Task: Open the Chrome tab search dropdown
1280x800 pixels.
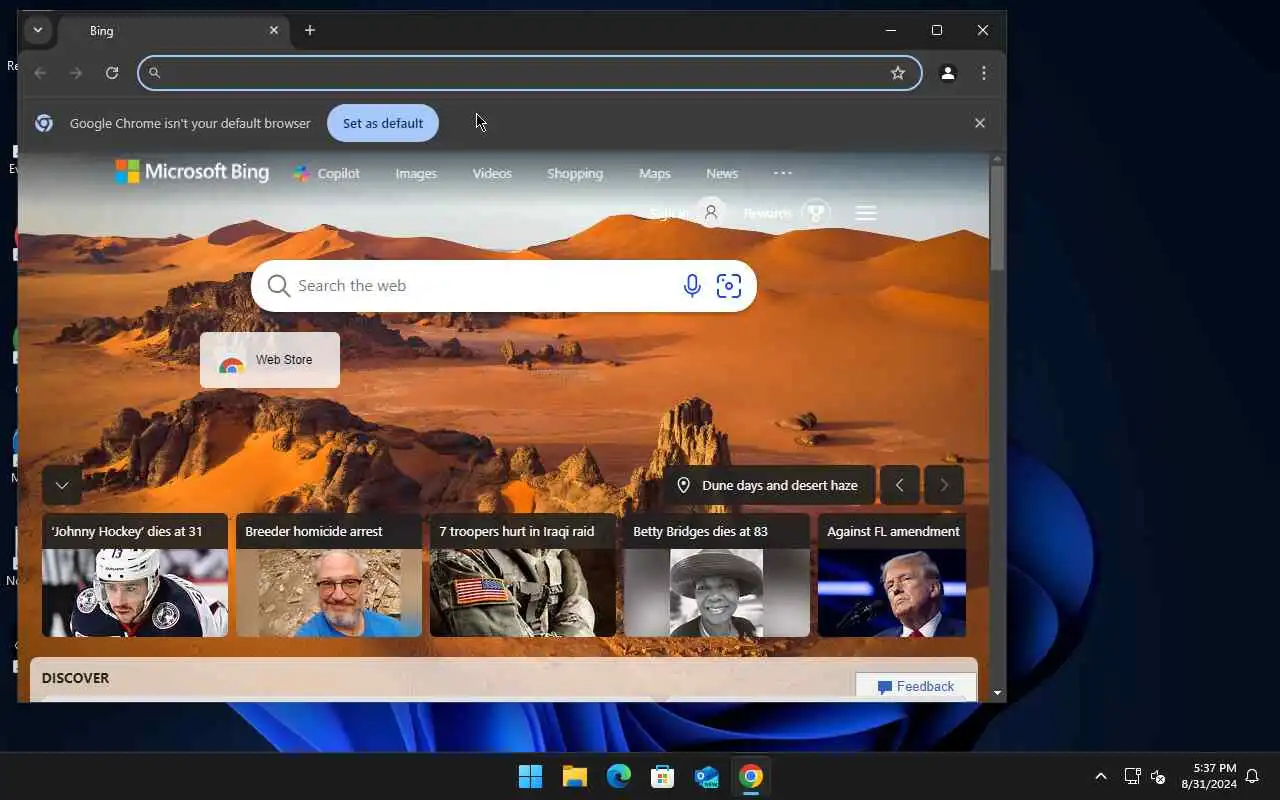Action: 38,30
